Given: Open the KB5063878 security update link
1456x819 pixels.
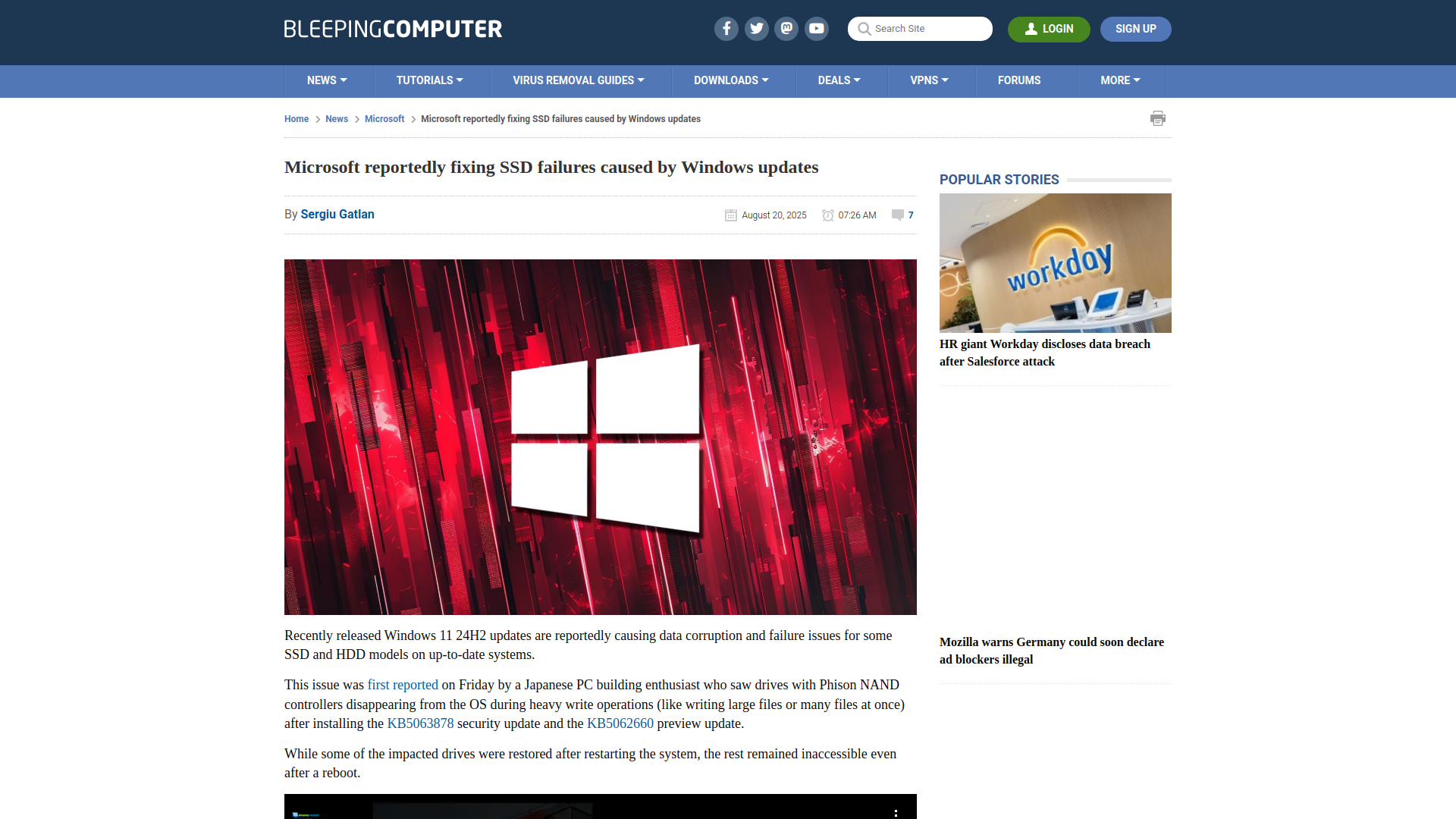Looking at the screenshot, I should tap(420, 723).
